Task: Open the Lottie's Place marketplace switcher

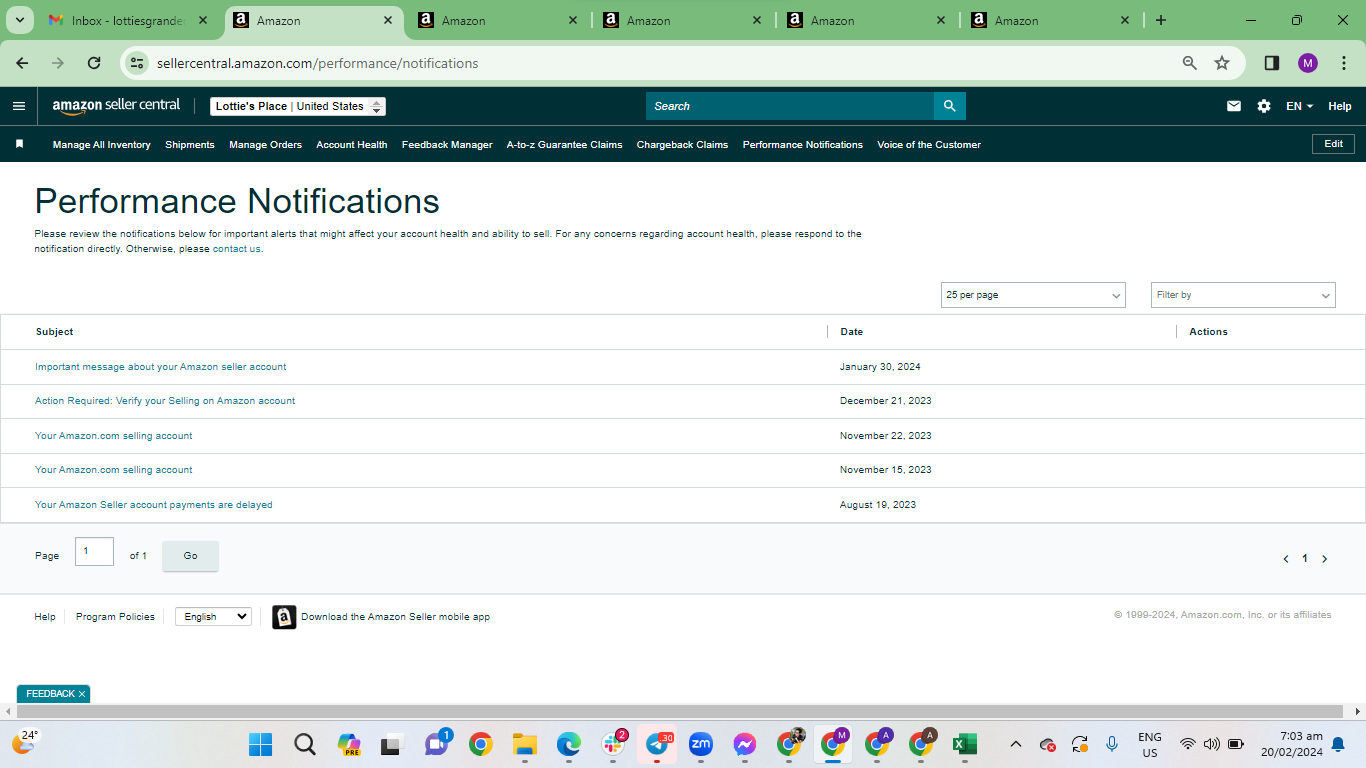Action: click(298, 106)
